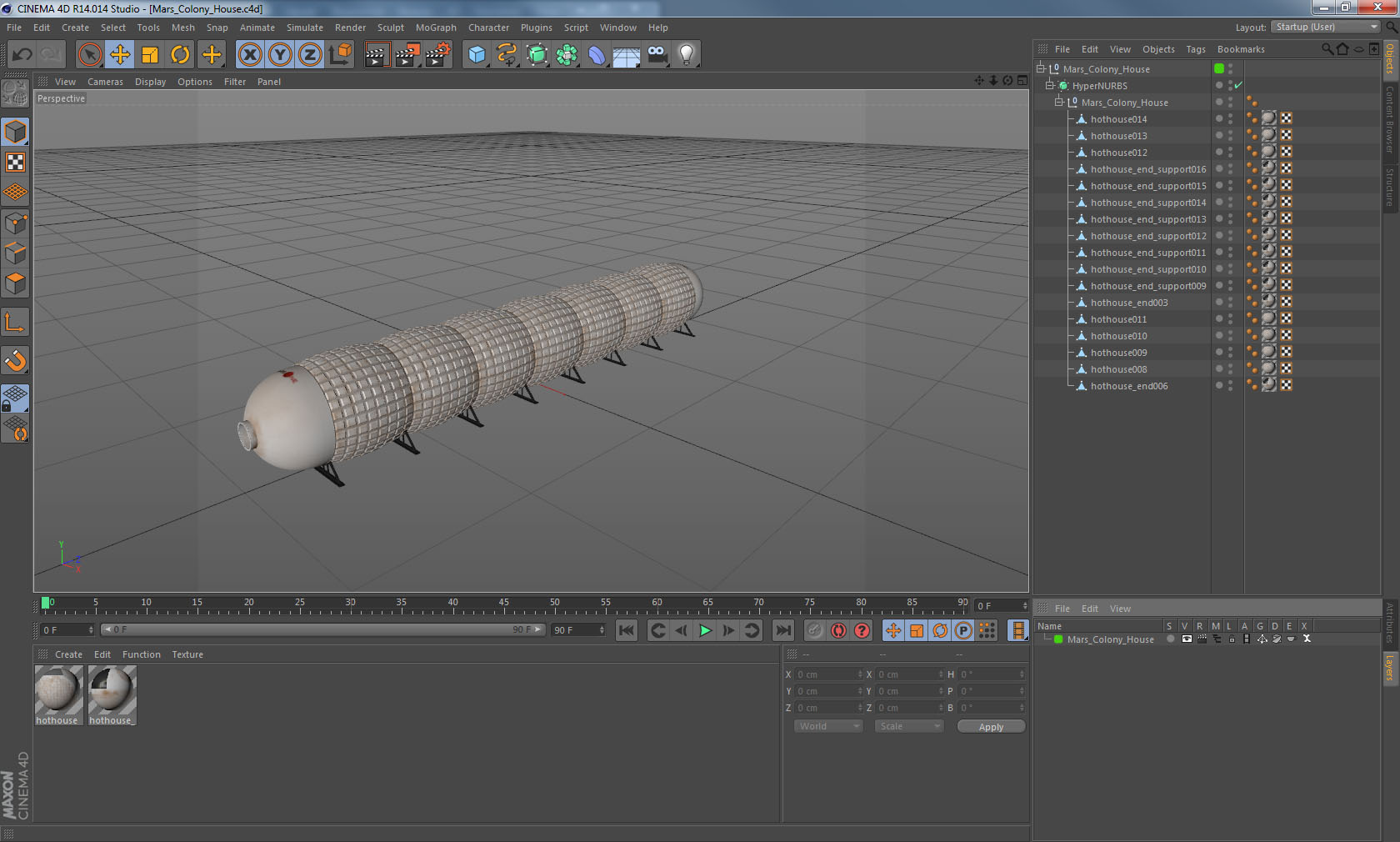
Task: Toggle HyperNURBS green enable checkmark
Action: coord(1238,85)
